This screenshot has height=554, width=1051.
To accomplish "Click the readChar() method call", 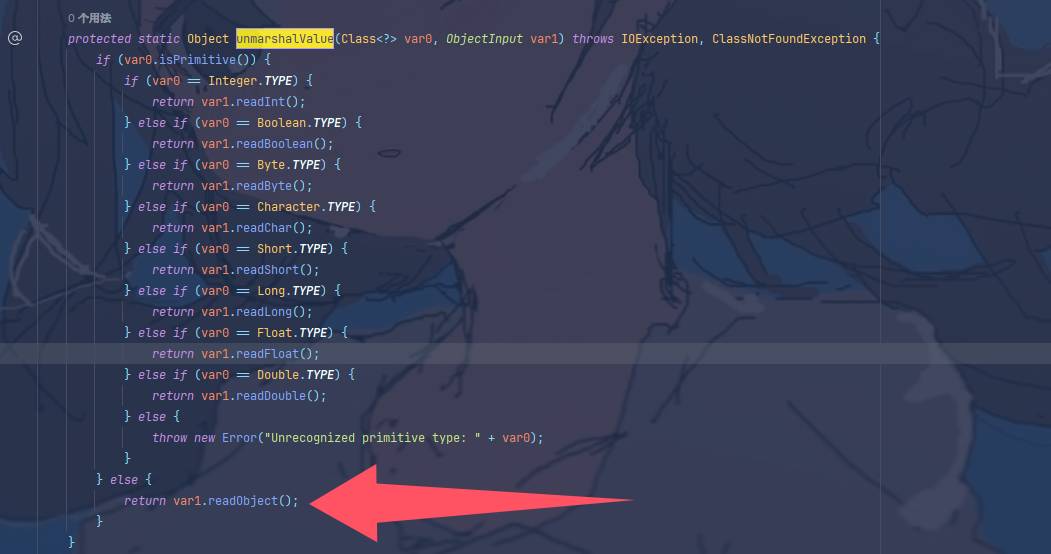I will 274,228.
